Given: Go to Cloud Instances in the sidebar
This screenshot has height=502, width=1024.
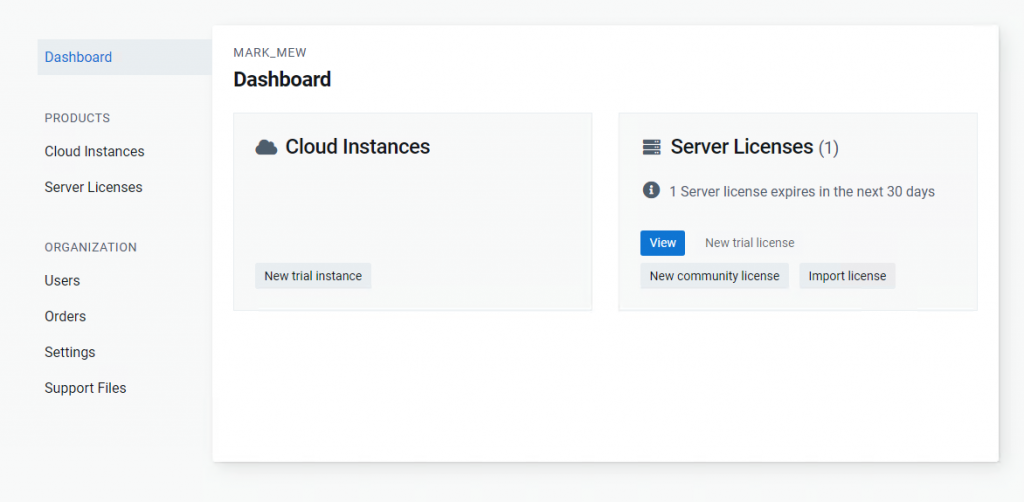Looking at the screenshot, I should (x=94, y=152).
